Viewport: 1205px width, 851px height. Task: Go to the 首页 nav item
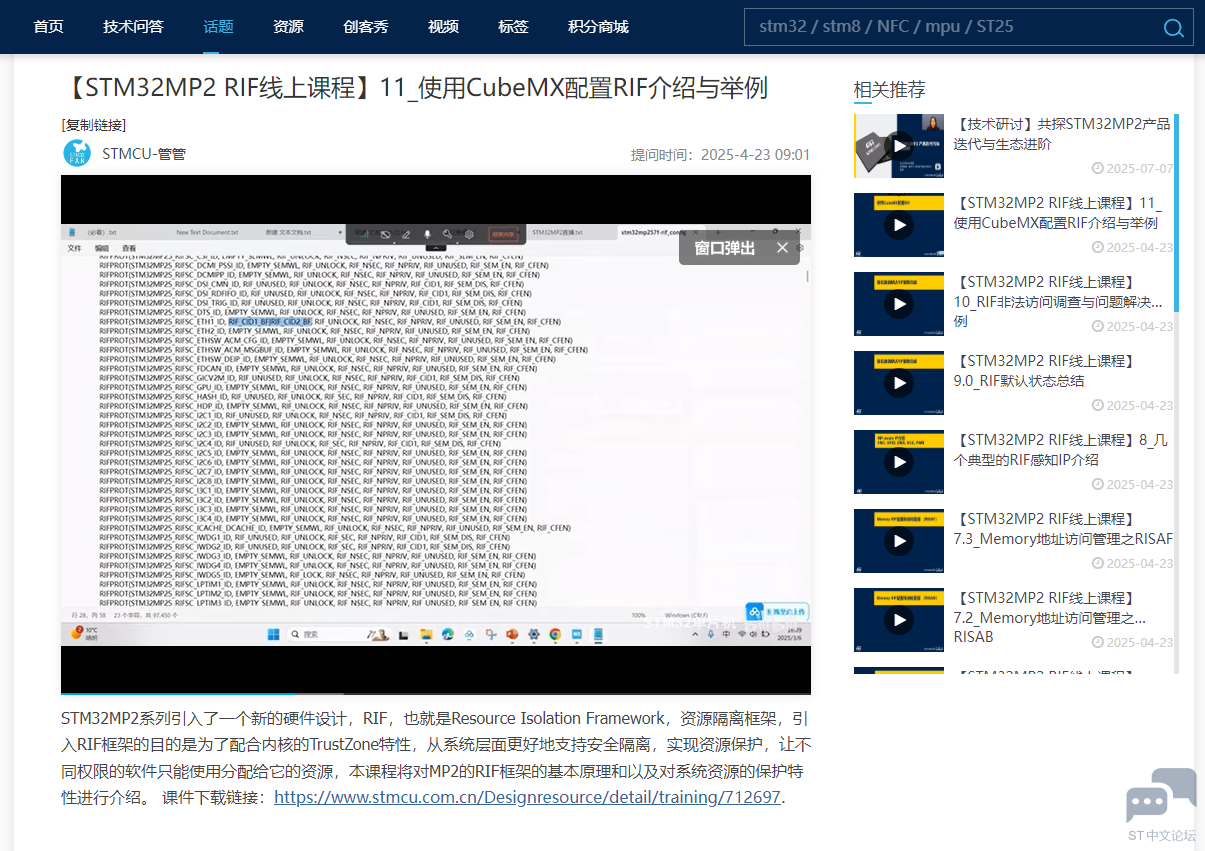pyautogui.click(x=48, y=27)
